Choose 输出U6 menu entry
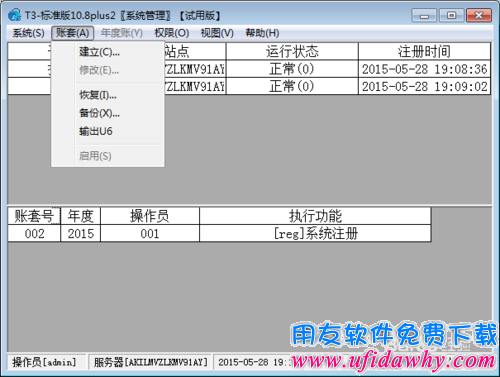 [108, 131]
